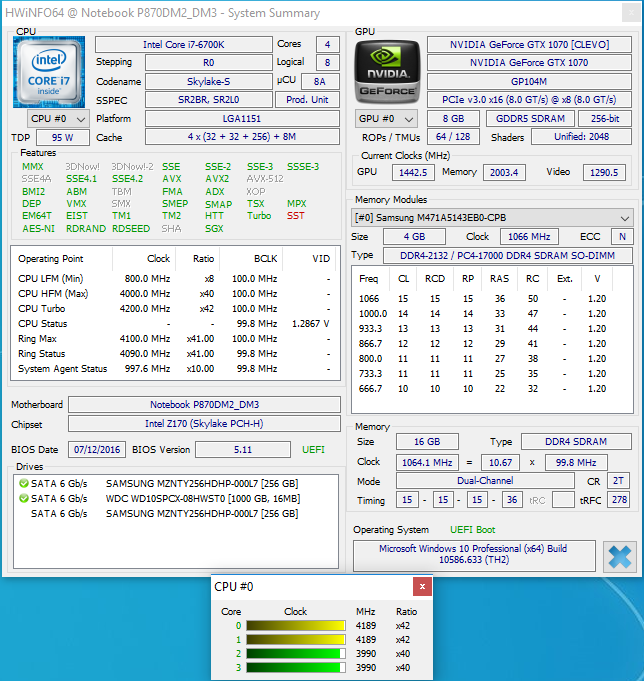
Task: Select the System Agent Status row
Action: [x=175, y=368]
